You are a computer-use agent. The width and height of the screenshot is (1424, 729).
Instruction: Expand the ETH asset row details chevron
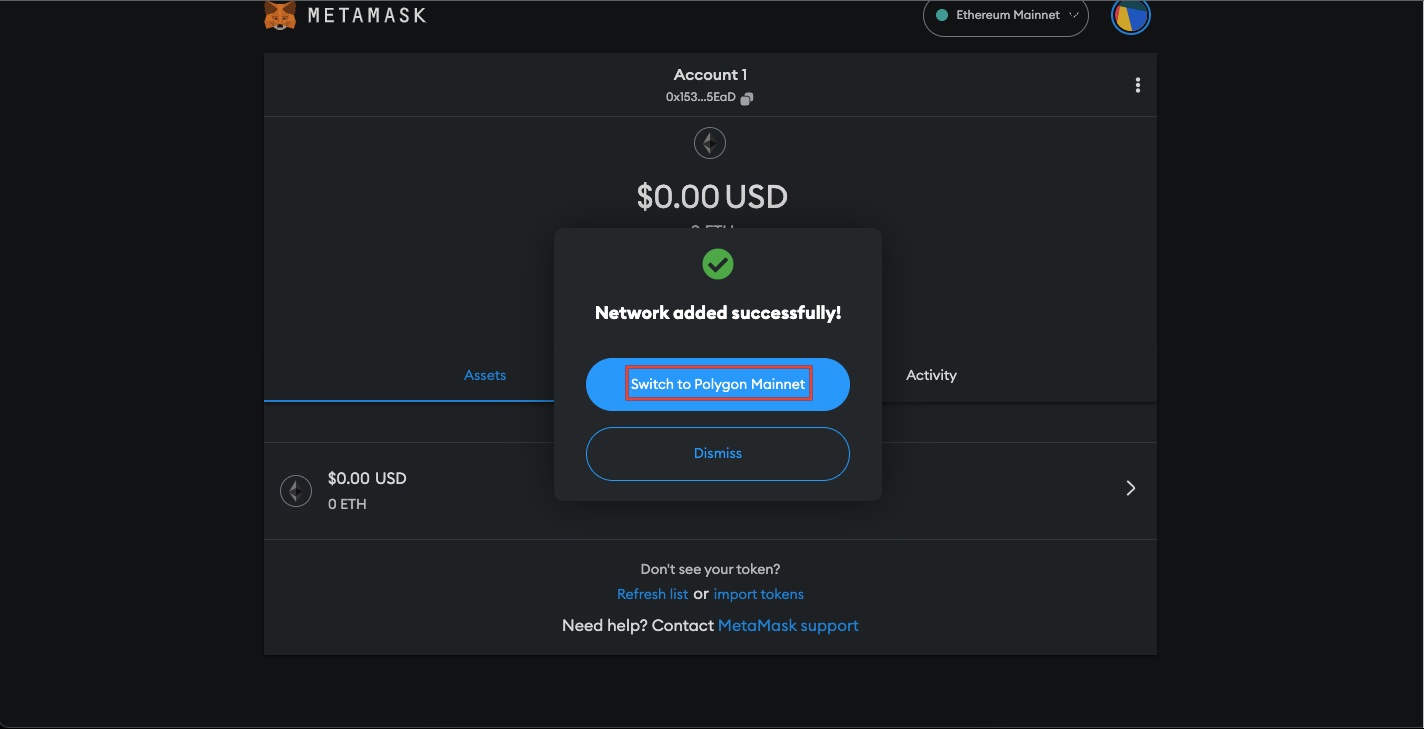coord(1130,488)
